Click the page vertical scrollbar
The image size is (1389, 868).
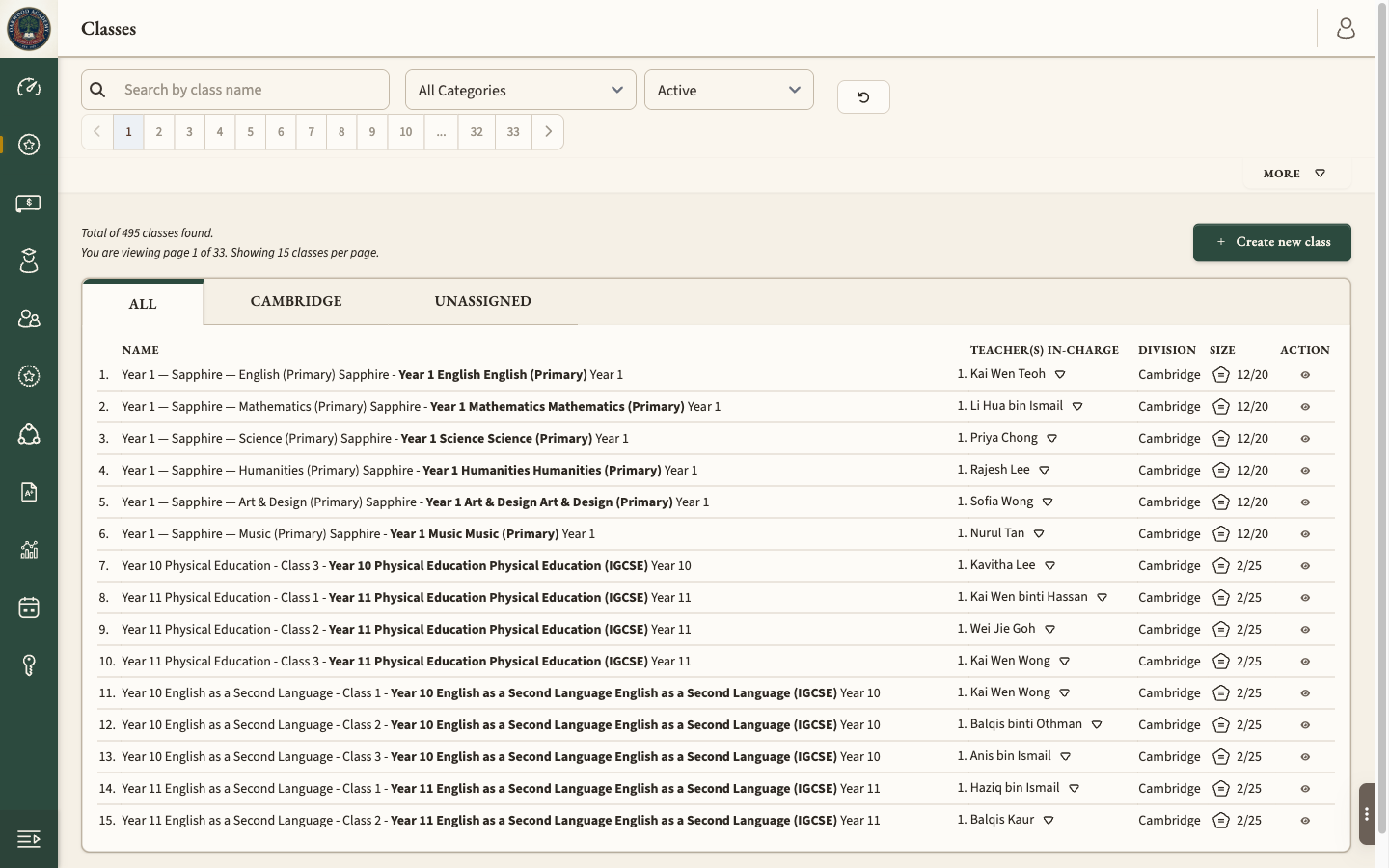[x=1381, y=417]
